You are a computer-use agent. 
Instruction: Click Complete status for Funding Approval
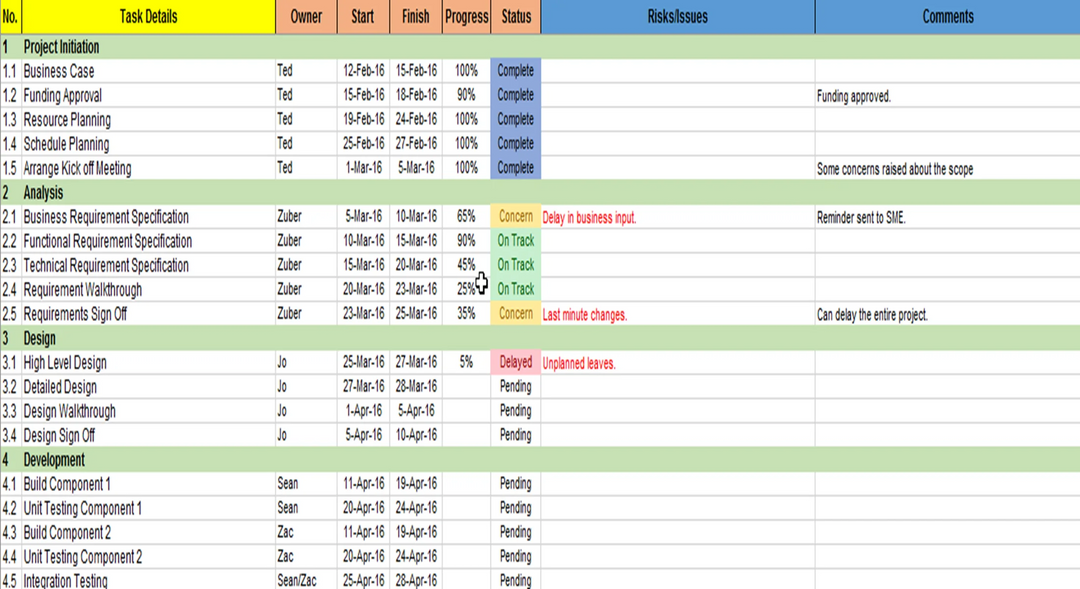tap(515, 96)
